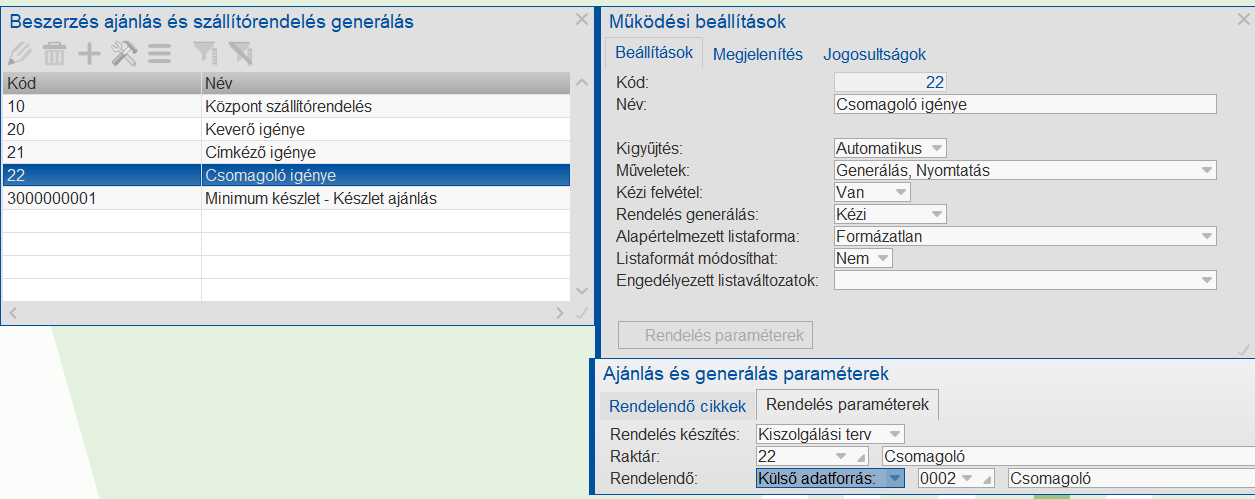Open the Kézi felvétel dropdown
The image size is (1255, 499).
[x=900, y=192]
